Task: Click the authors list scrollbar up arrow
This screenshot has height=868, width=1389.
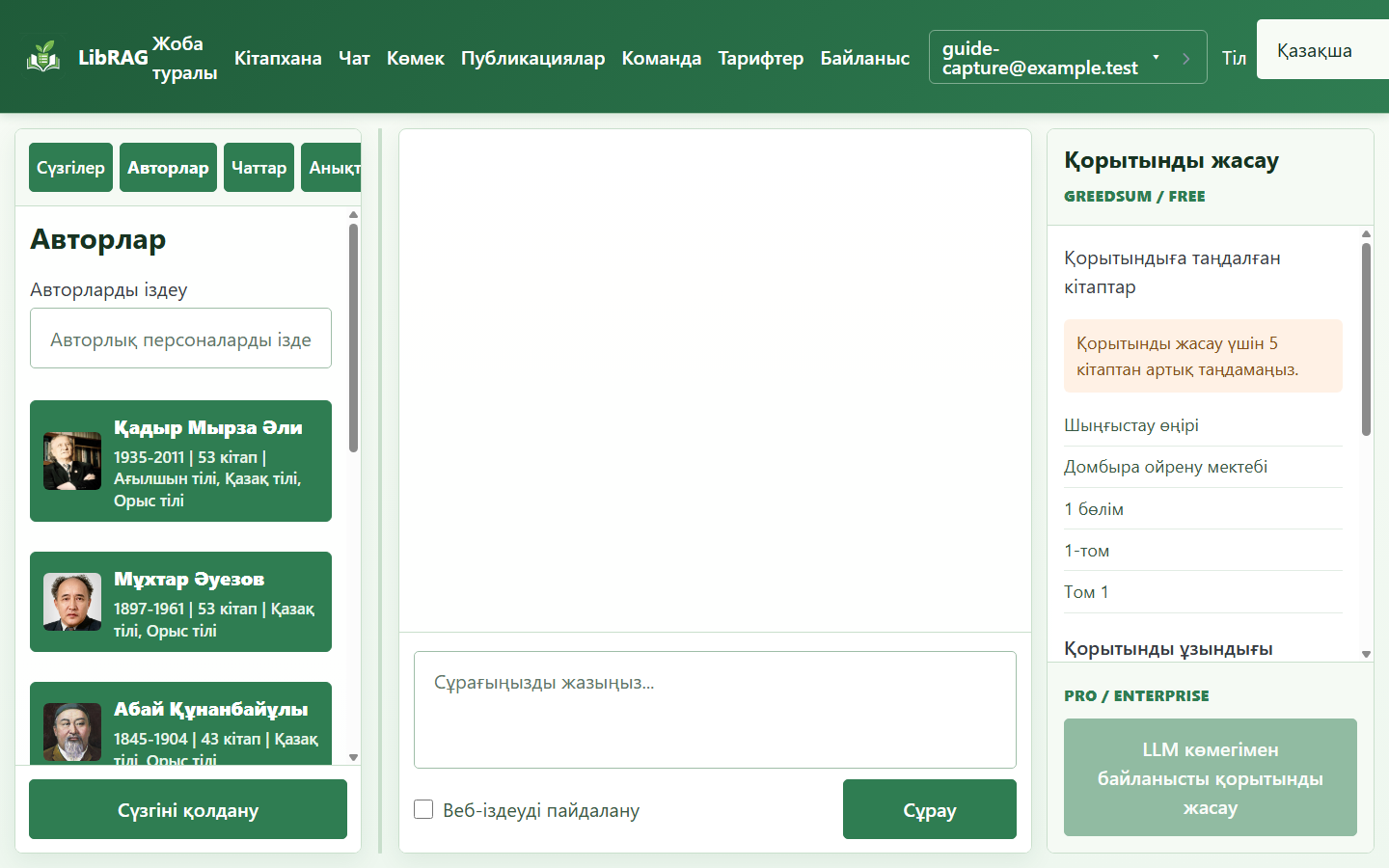Action: 353,214
